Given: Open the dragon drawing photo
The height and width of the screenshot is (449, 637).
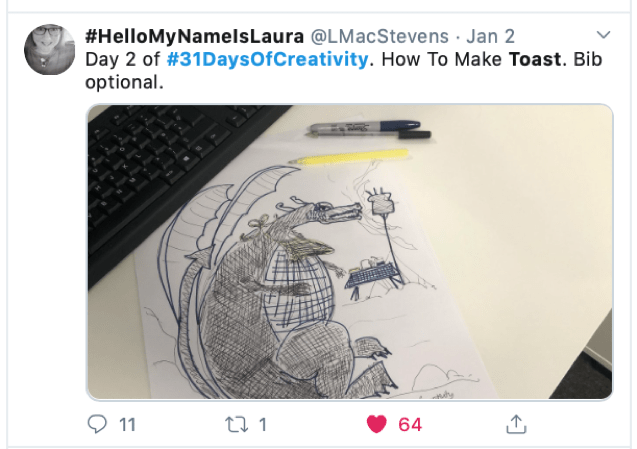Looking at the screenshot, I should click(350, 252).
